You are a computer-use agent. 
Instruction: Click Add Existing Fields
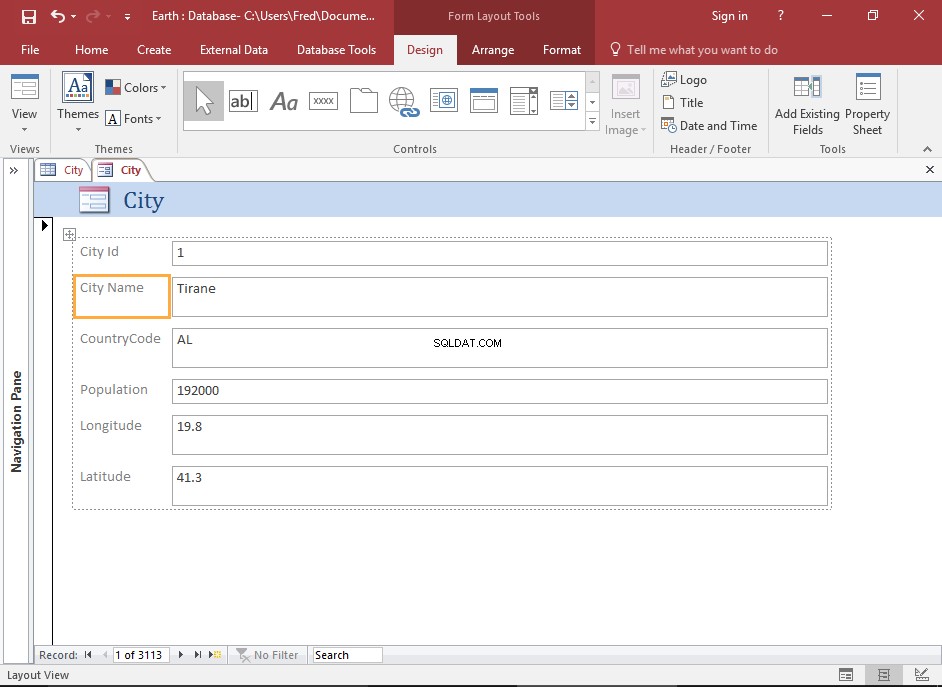tap(807, 104)
